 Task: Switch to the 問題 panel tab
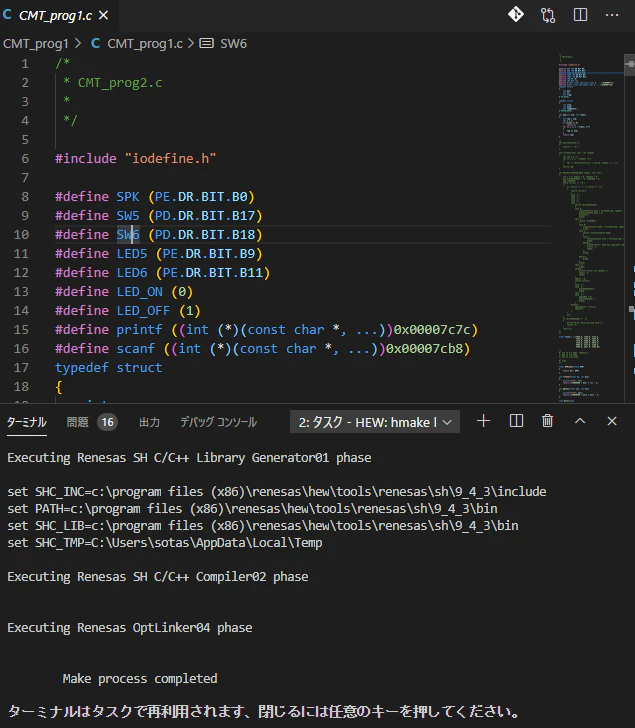point(77,422)
